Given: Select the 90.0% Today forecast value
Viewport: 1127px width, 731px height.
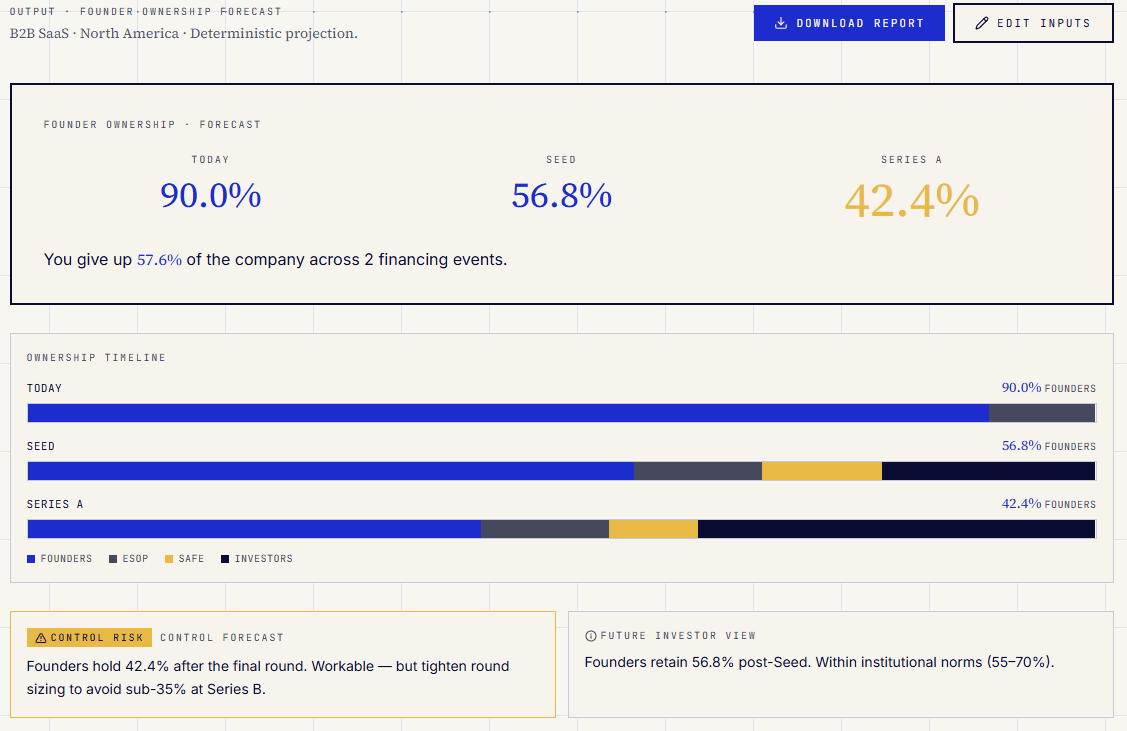Looking at the screenshot, I should [x=211, y=196].
